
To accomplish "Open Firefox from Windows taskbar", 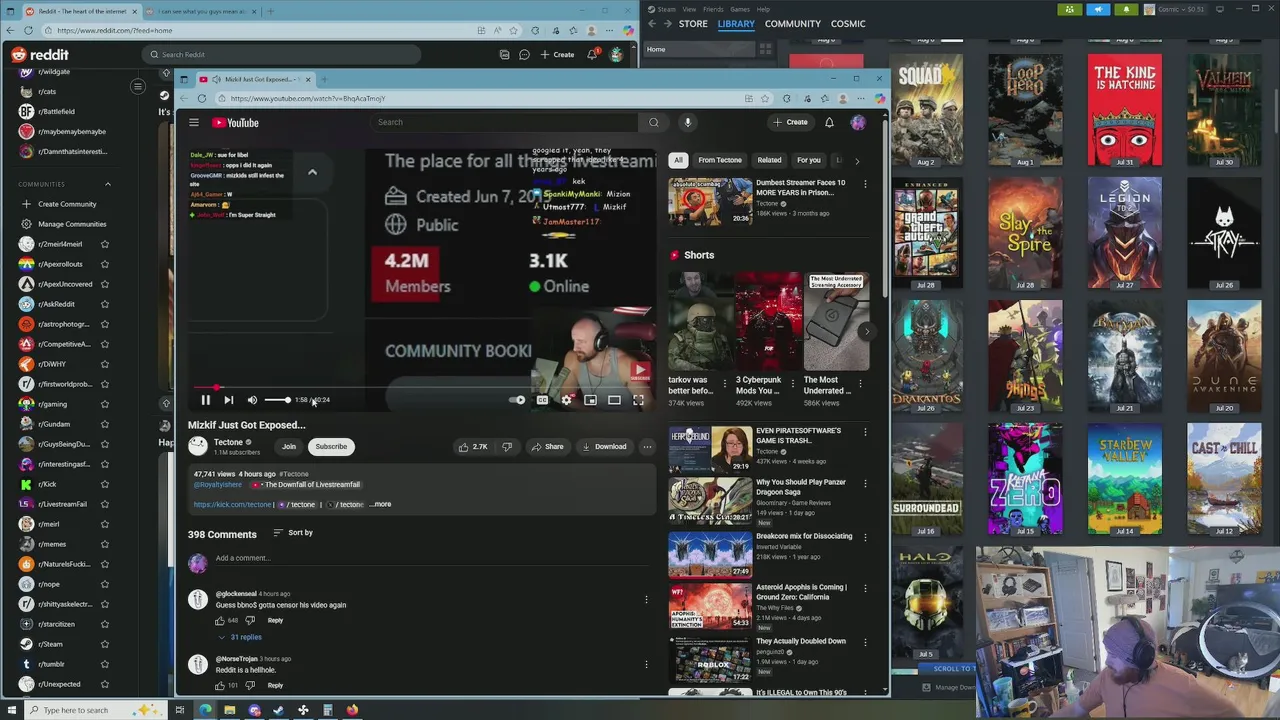I will coord(352,710).
